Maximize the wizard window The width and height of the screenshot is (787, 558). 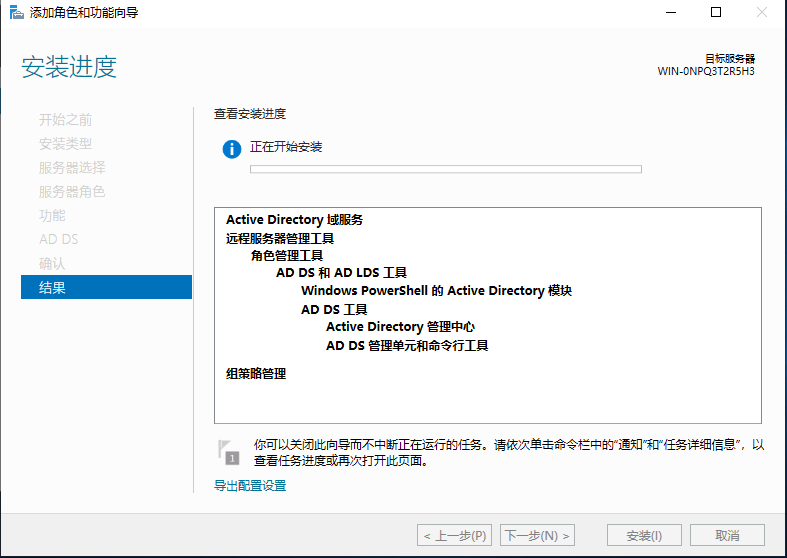point(716,13)
